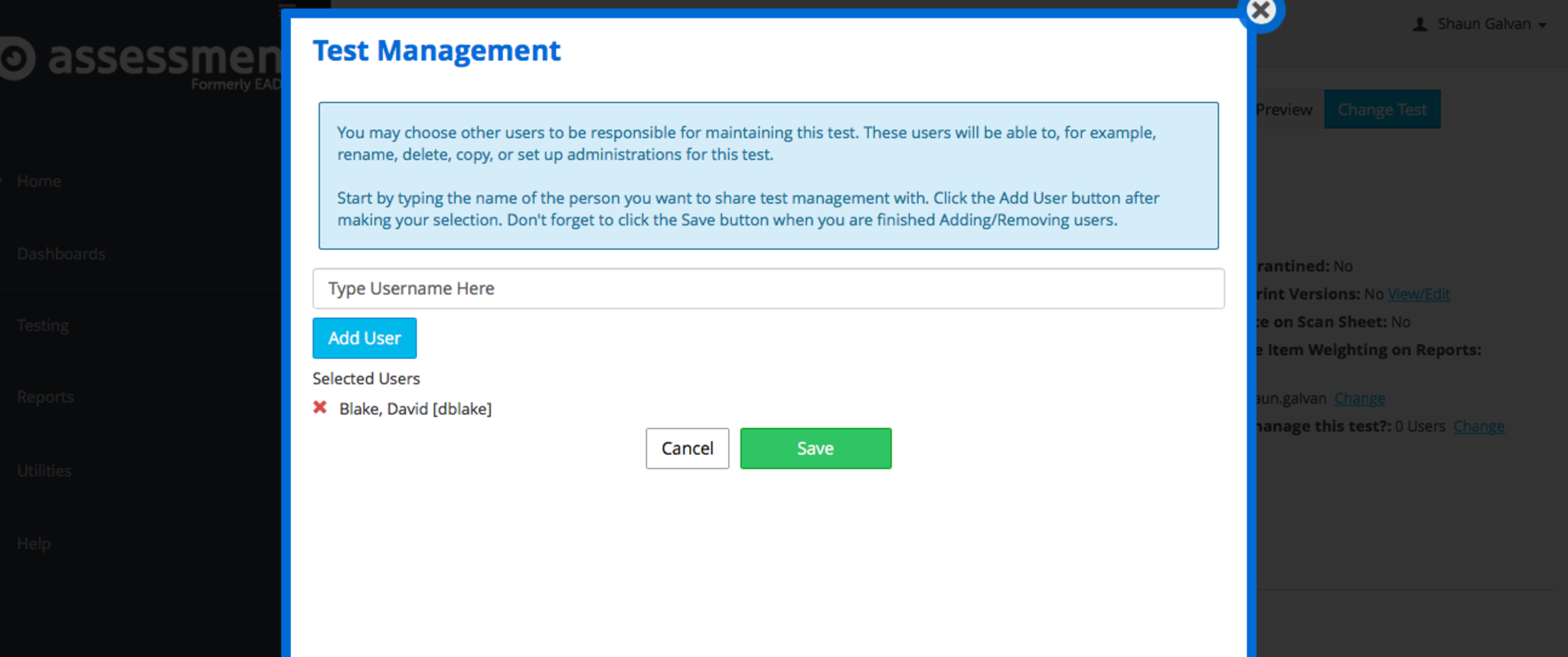Open the Reports sidebar item
This screenshot has width=1568, height=657.
tap(46, 397)
